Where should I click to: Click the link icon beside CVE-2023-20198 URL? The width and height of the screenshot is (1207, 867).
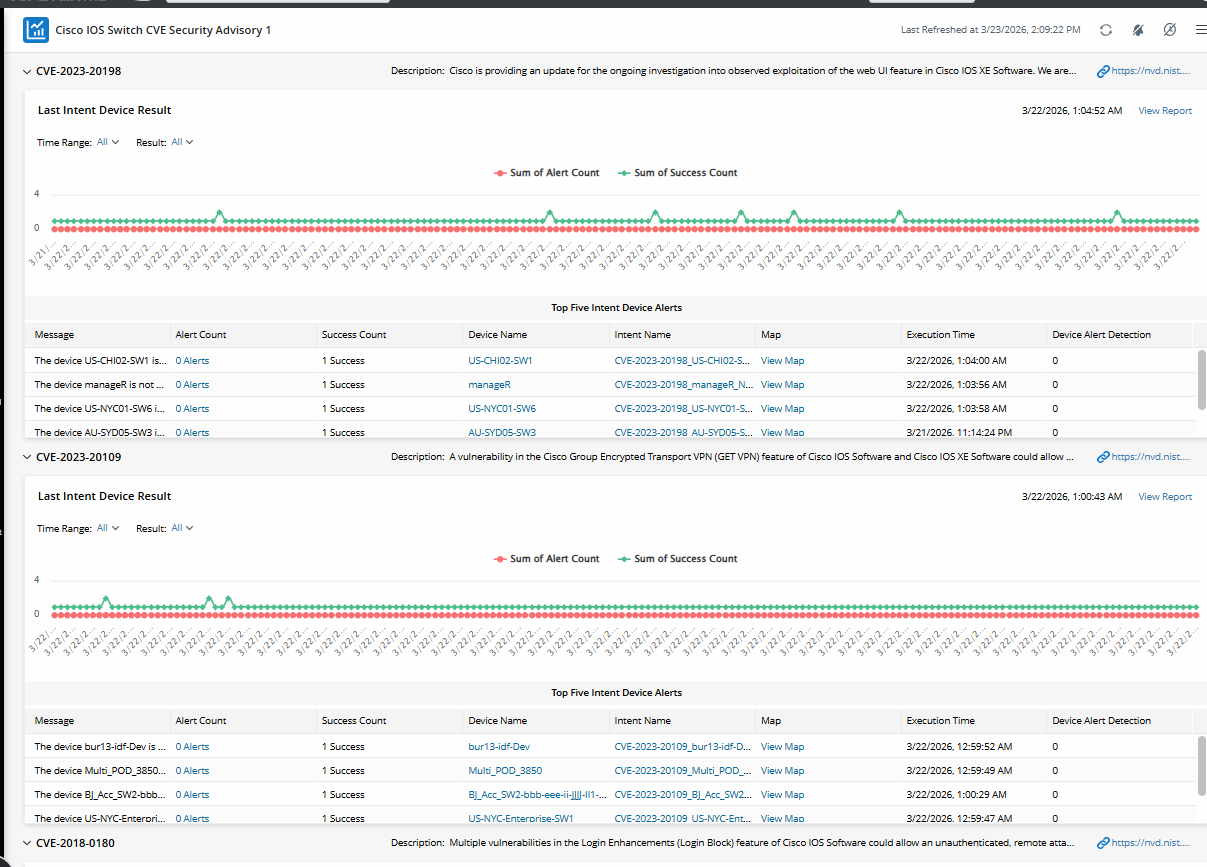[1103, 71]
